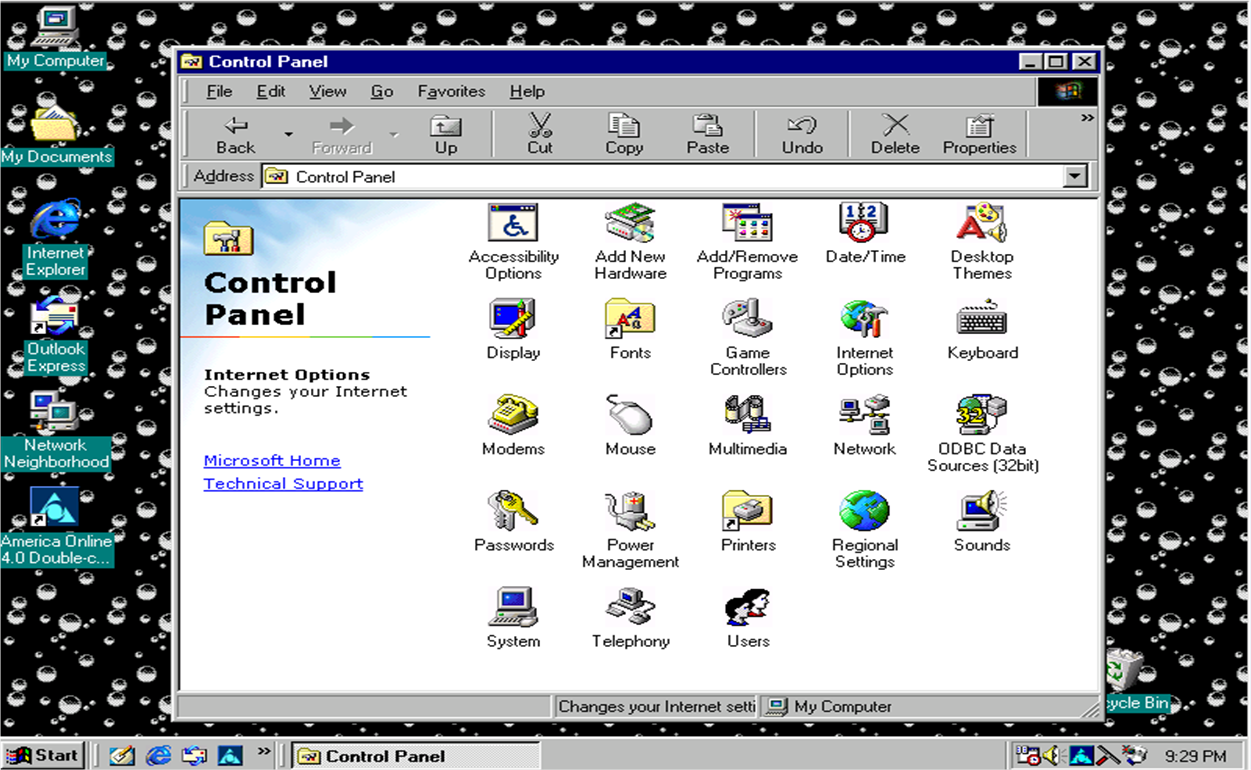1251x770 pixels.
Task: Select the Game Controllers icon
Action: (747, 319)
